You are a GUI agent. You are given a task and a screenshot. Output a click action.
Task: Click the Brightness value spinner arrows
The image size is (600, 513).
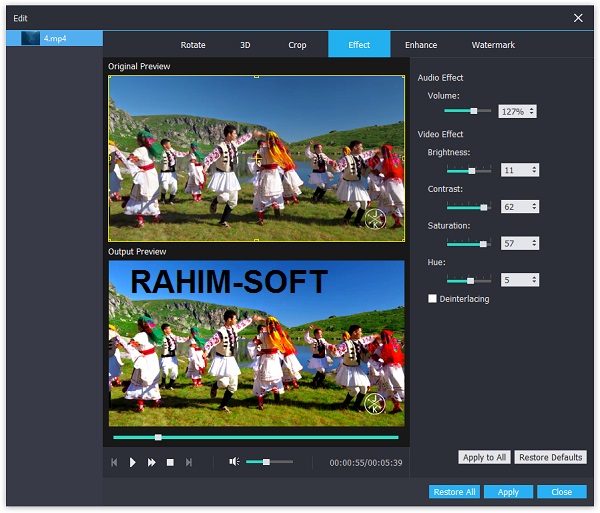[534, 171]
